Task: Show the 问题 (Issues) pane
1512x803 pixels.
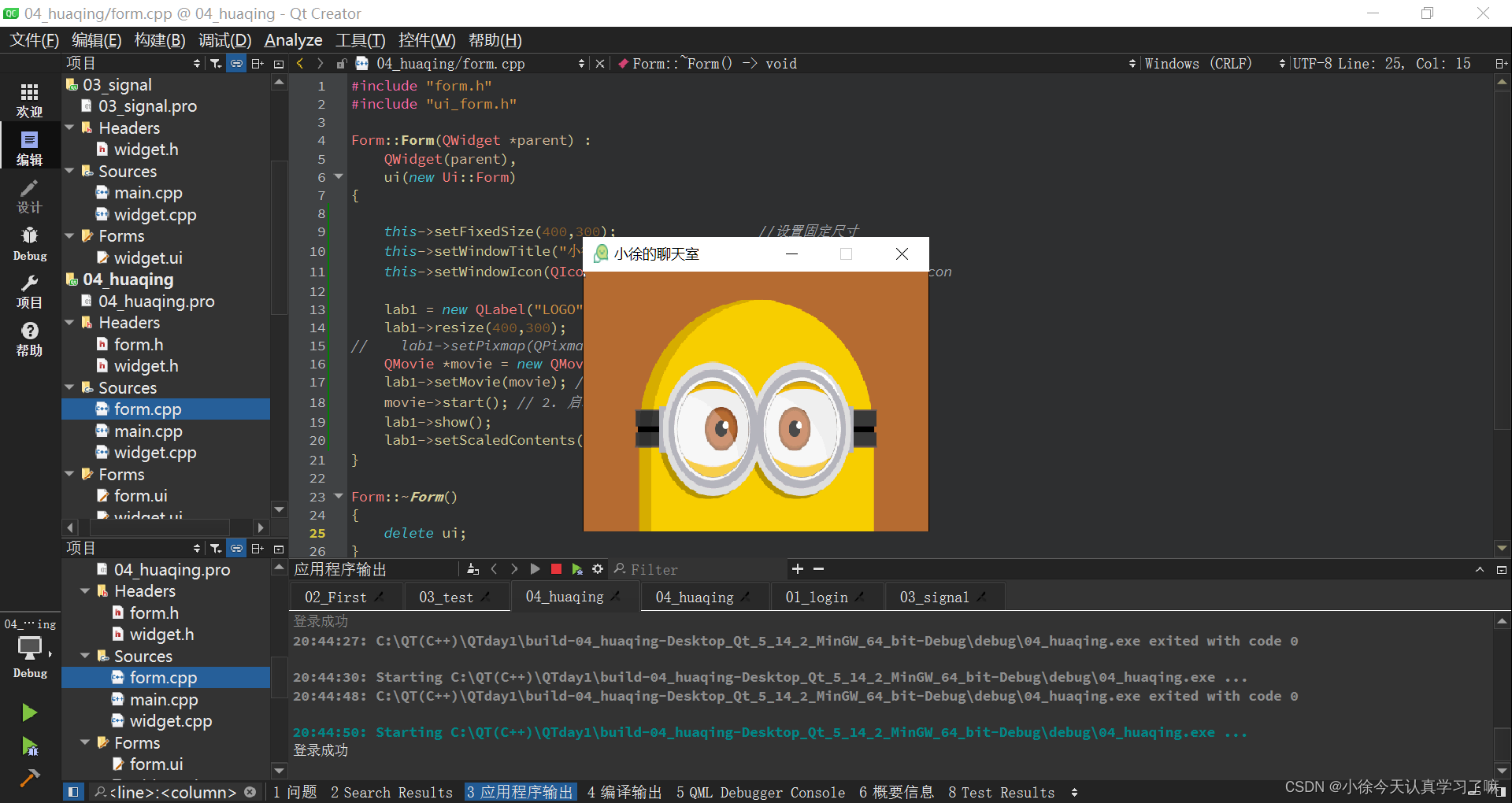Action: pos(295,792)
